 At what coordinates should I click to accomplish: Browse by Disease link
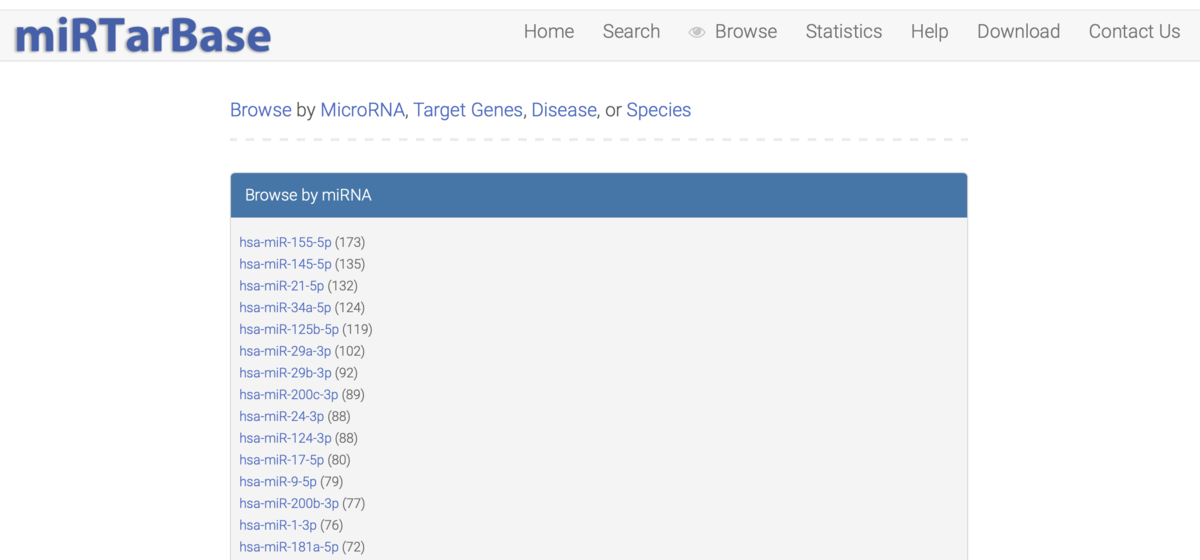(564, 110)
